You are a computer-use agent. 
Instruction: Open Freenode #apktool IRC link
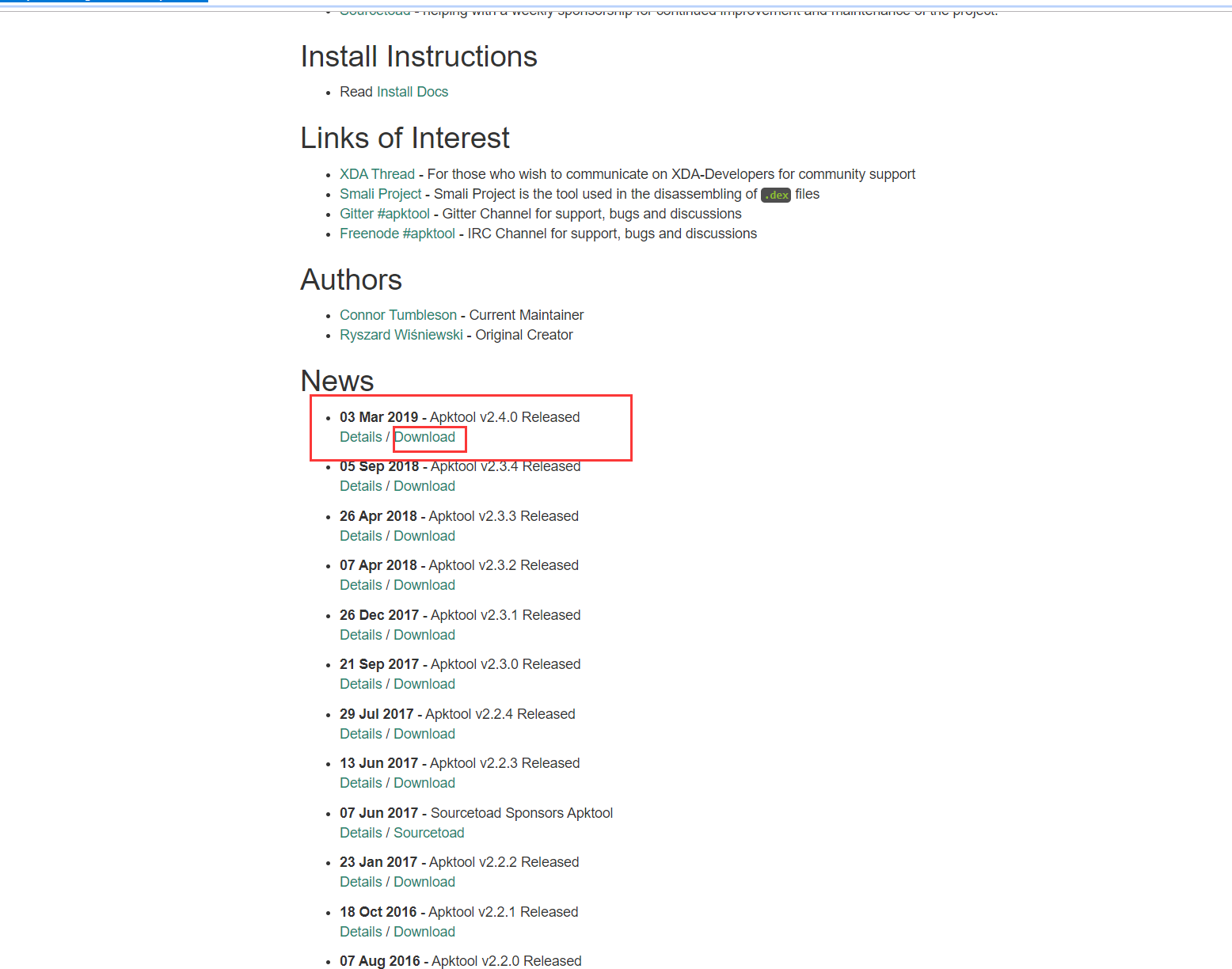(x=397, y=234)
